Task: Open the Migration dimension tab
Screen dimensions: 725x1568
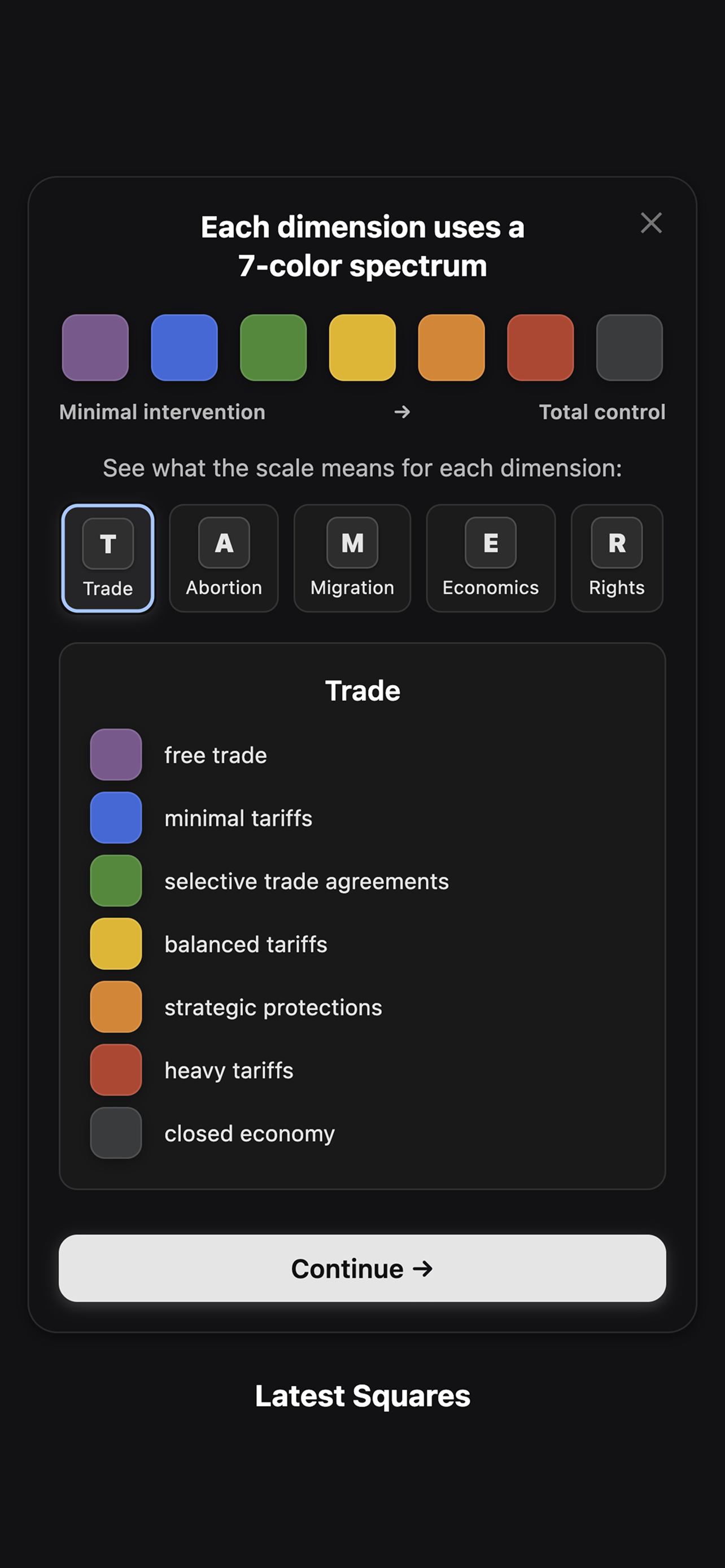Action: pos(352,558)
